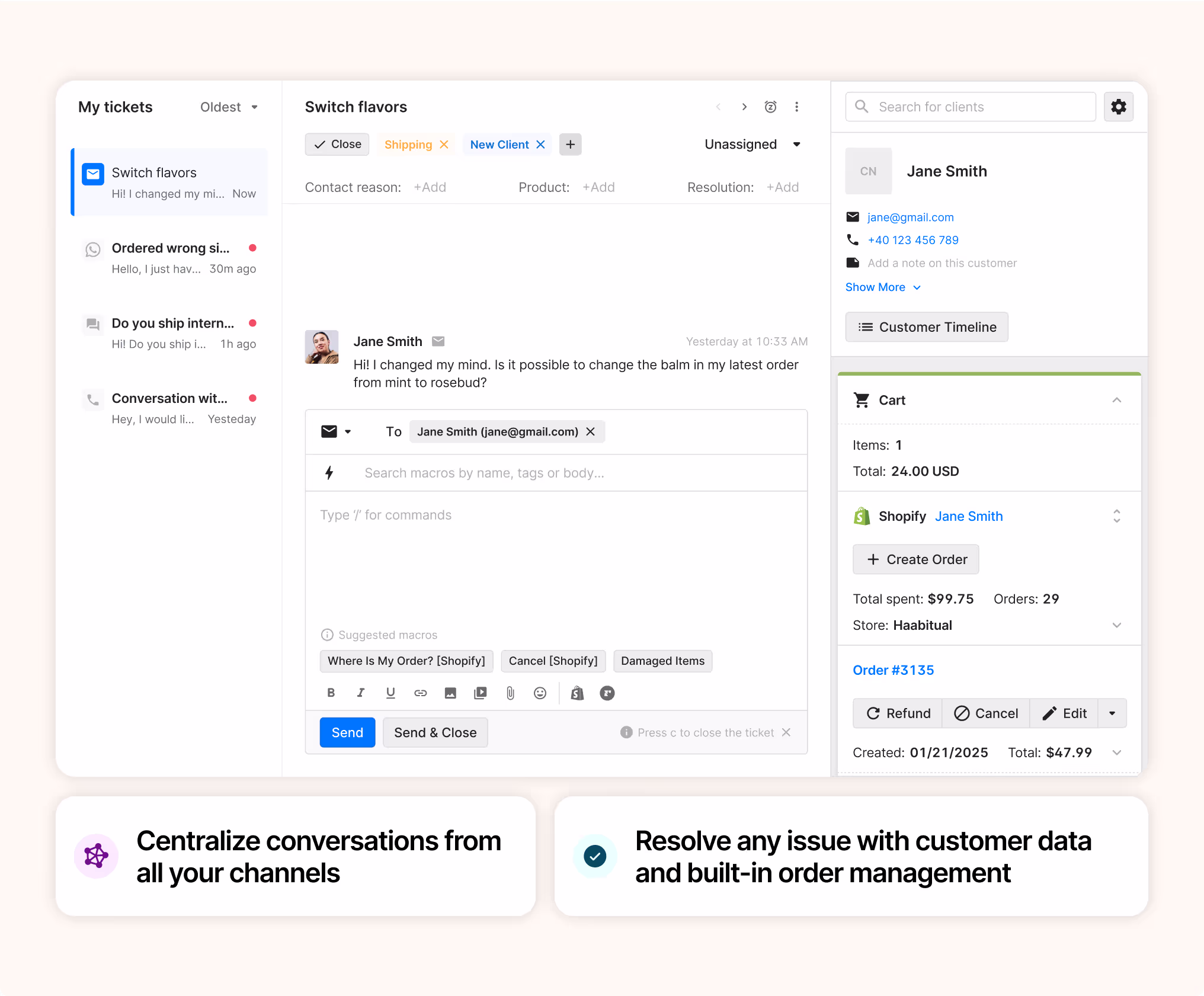Viewport: 1204px width, 996px height.
Task: Attach a file with the paperclip icon
Action: pyautogui.click(x=510, y=693)
